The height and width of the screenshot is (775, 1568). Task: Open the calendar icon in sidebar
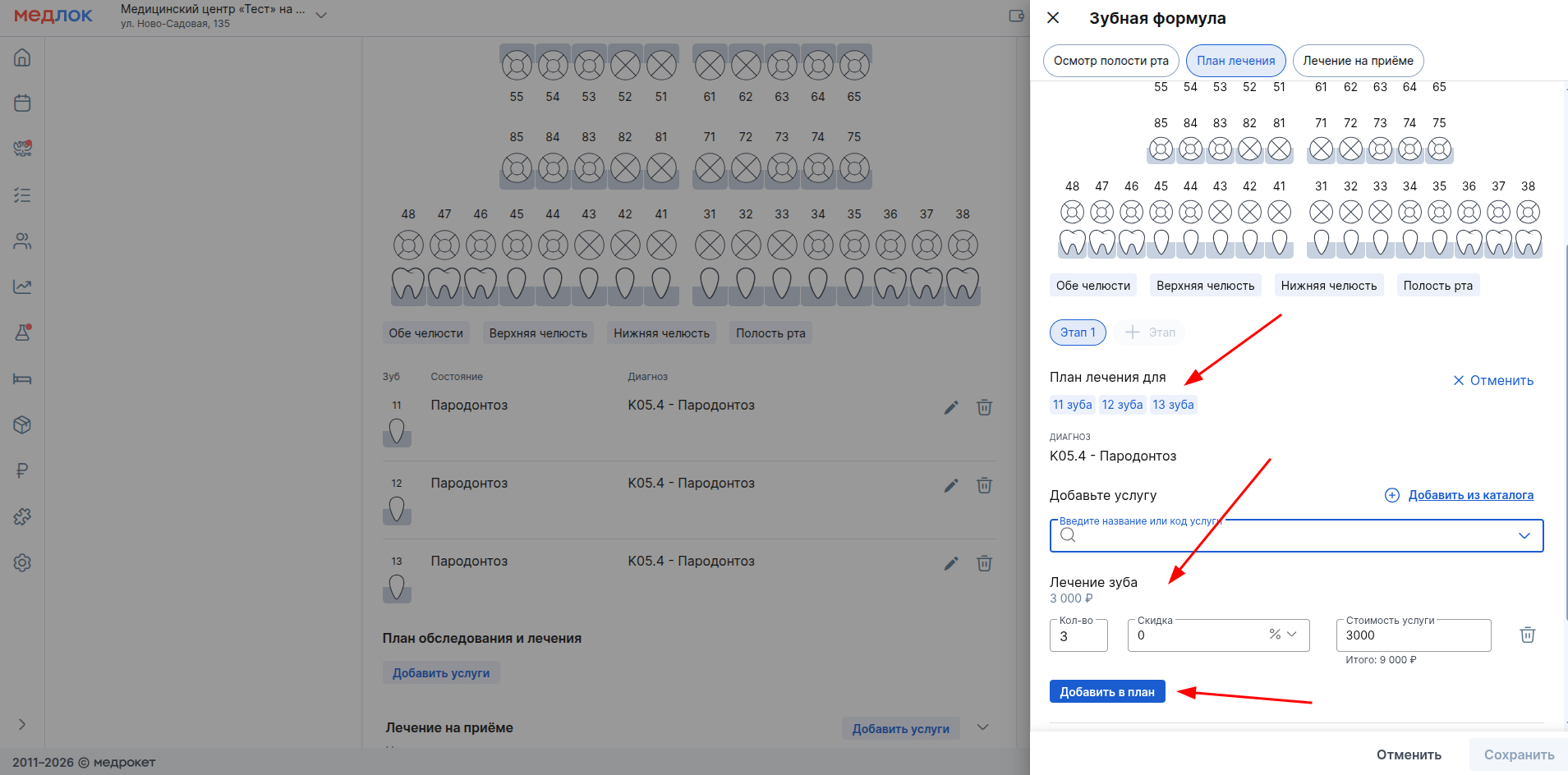(x=22, y=103)
